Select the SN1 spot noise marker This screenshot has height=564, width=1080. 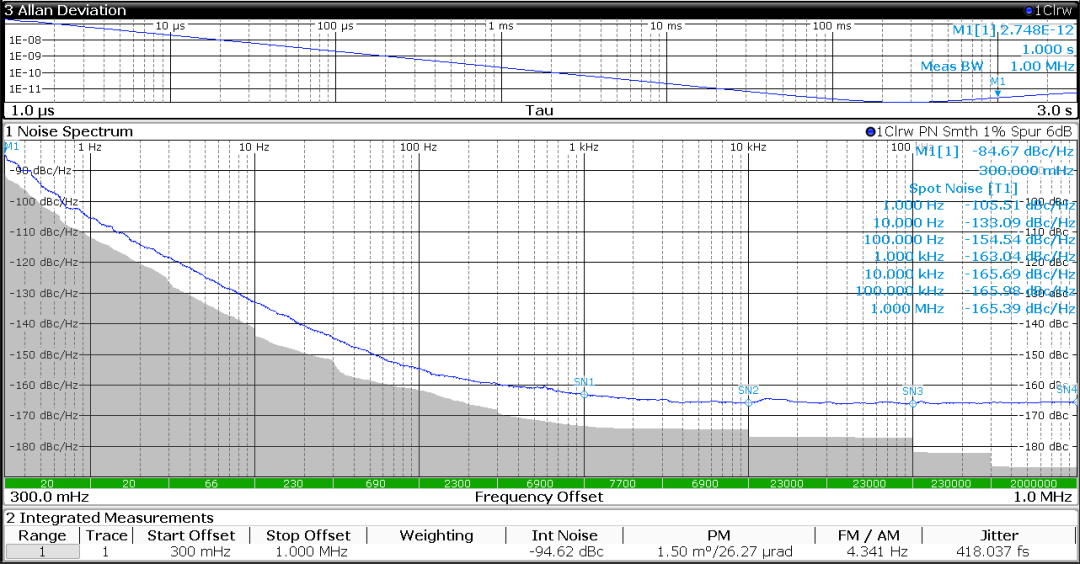pyautogui.click(x=584, y=395)
